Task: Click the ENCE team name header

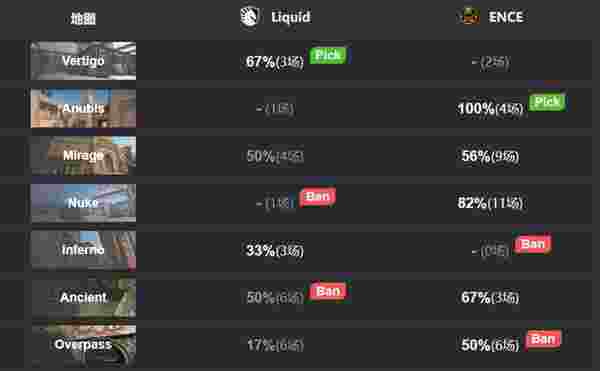Action: [x=506, y=17]
